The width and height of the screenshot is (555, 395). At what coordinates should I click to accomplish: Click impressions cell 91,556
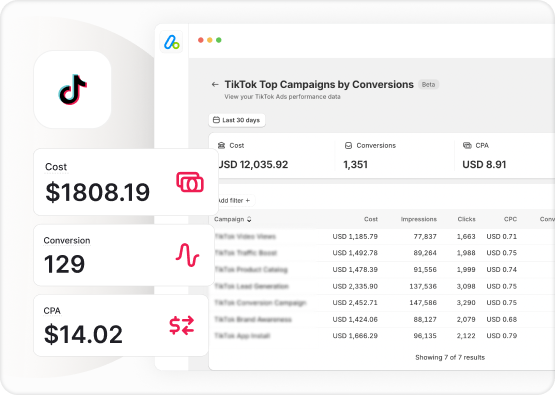[425, 269]
